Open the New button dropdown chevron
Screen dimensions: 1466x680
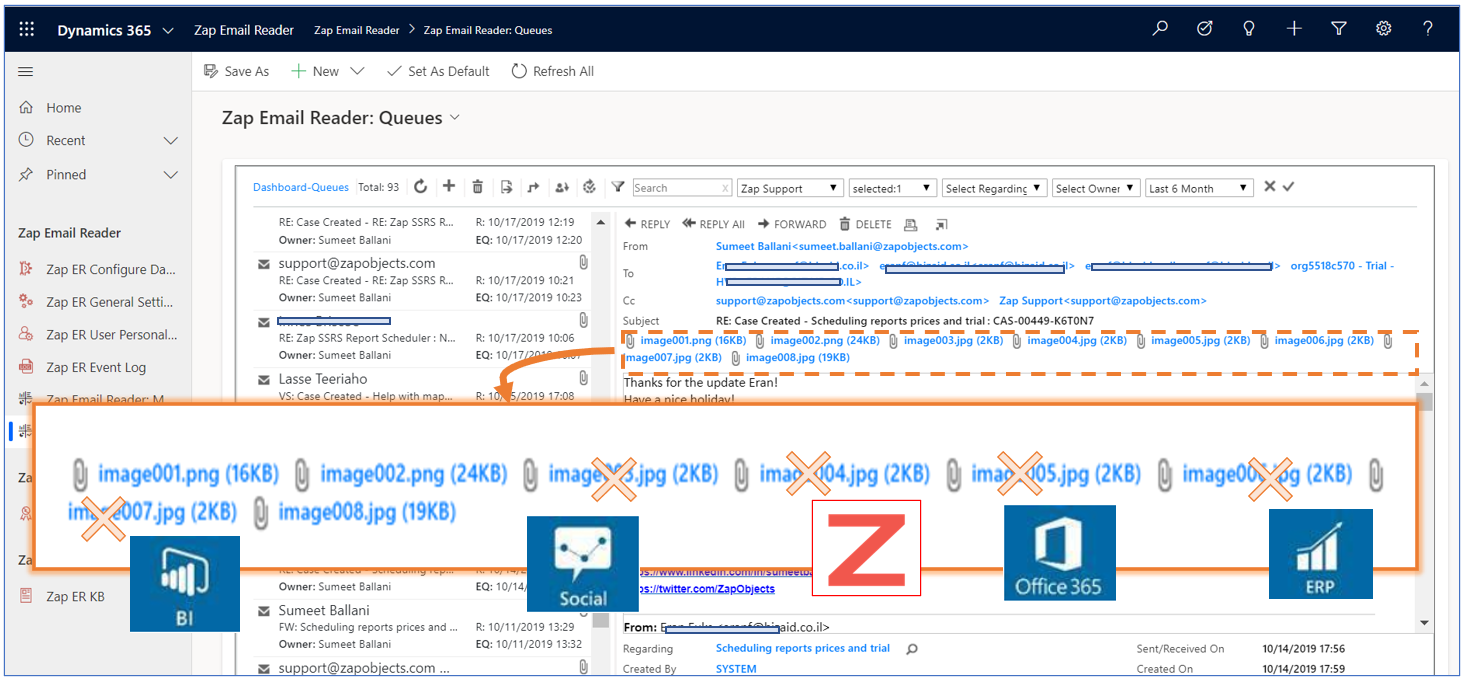(x=357, y=71)
